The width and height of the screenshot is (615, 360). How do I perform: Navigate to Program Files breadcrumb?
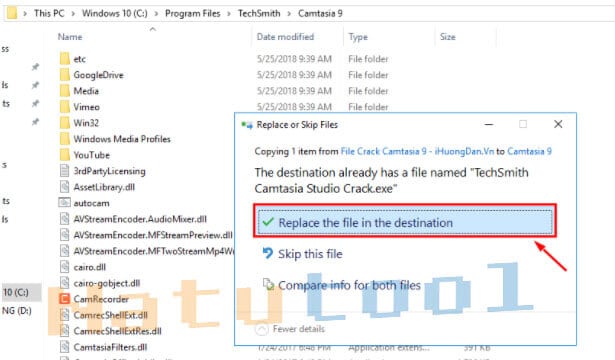(x=193, y=13)
